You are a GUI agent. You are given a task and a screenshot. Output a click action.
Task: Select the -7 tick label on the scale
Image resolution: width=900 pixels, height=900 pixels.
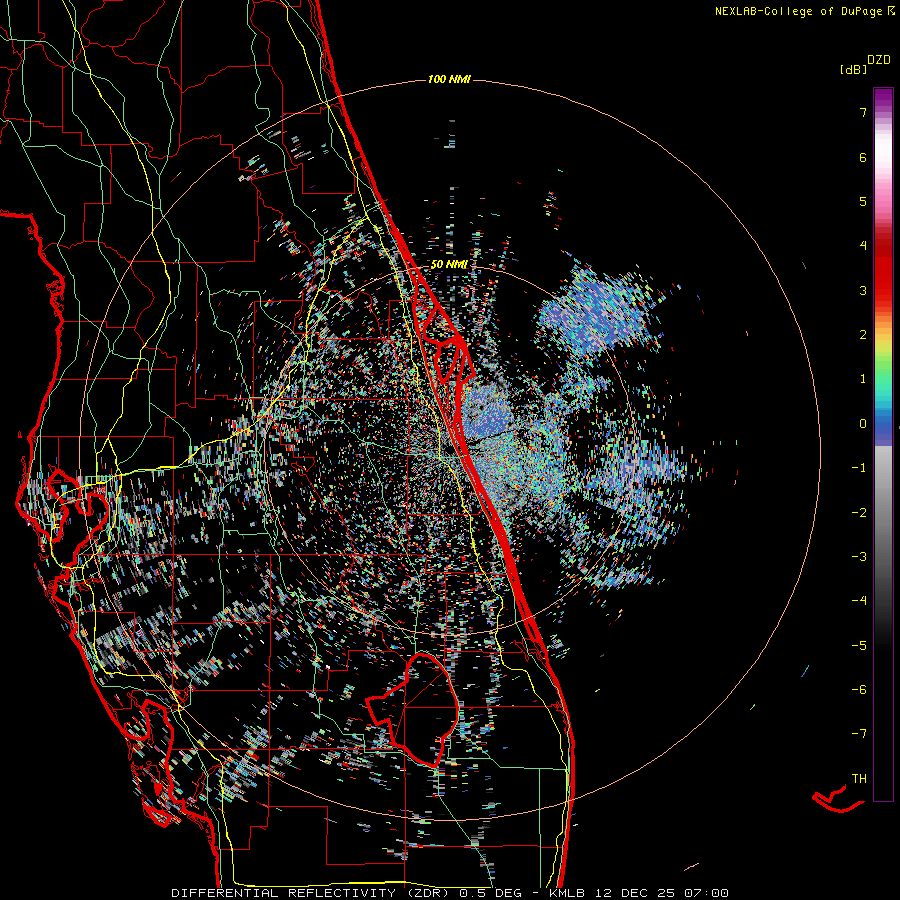point(859,734)
